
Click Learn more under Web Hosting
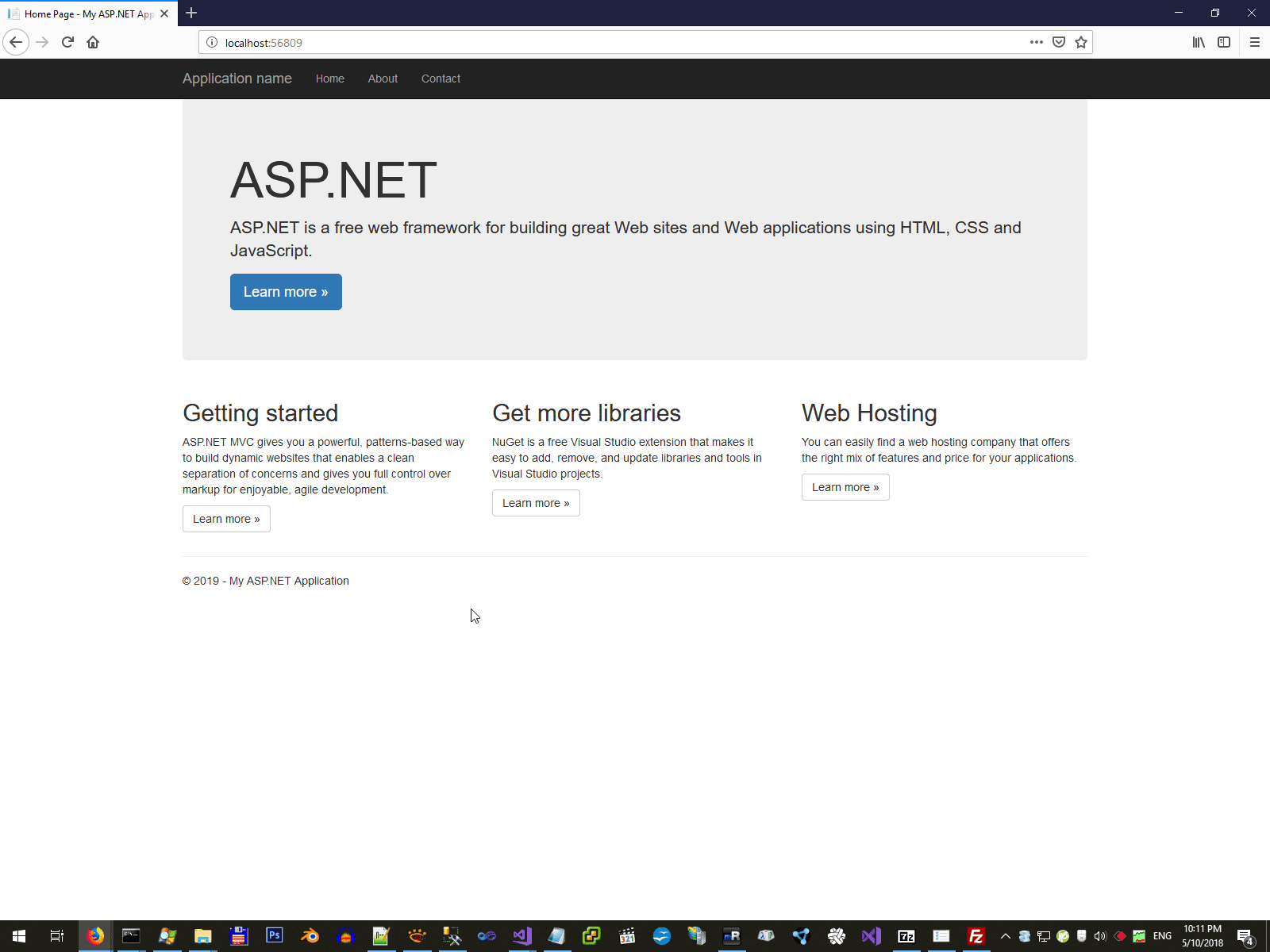(845, 487)
